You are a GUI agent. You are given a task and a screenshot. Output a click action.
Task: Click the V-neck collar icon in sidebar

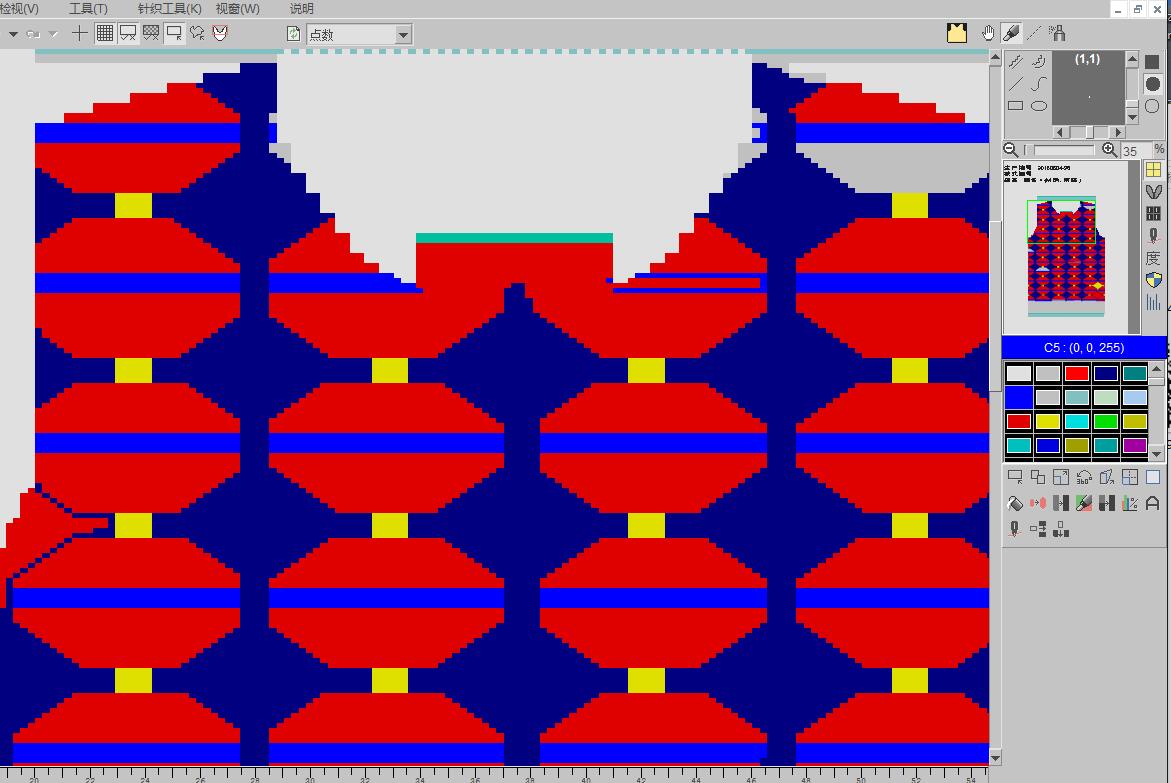click(1153, 191)
